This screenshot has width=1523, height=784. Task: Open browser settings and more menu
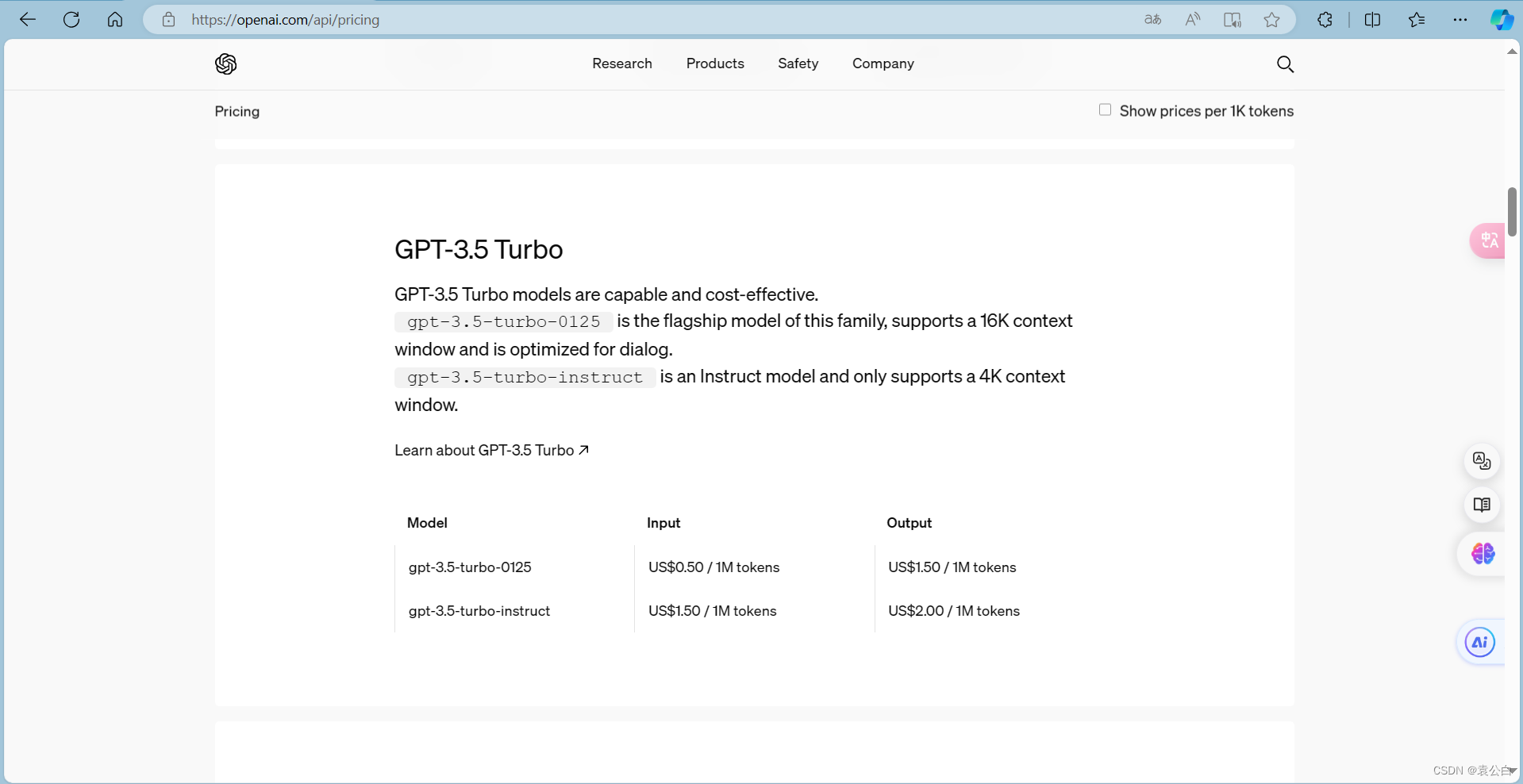coord(1460,20)
